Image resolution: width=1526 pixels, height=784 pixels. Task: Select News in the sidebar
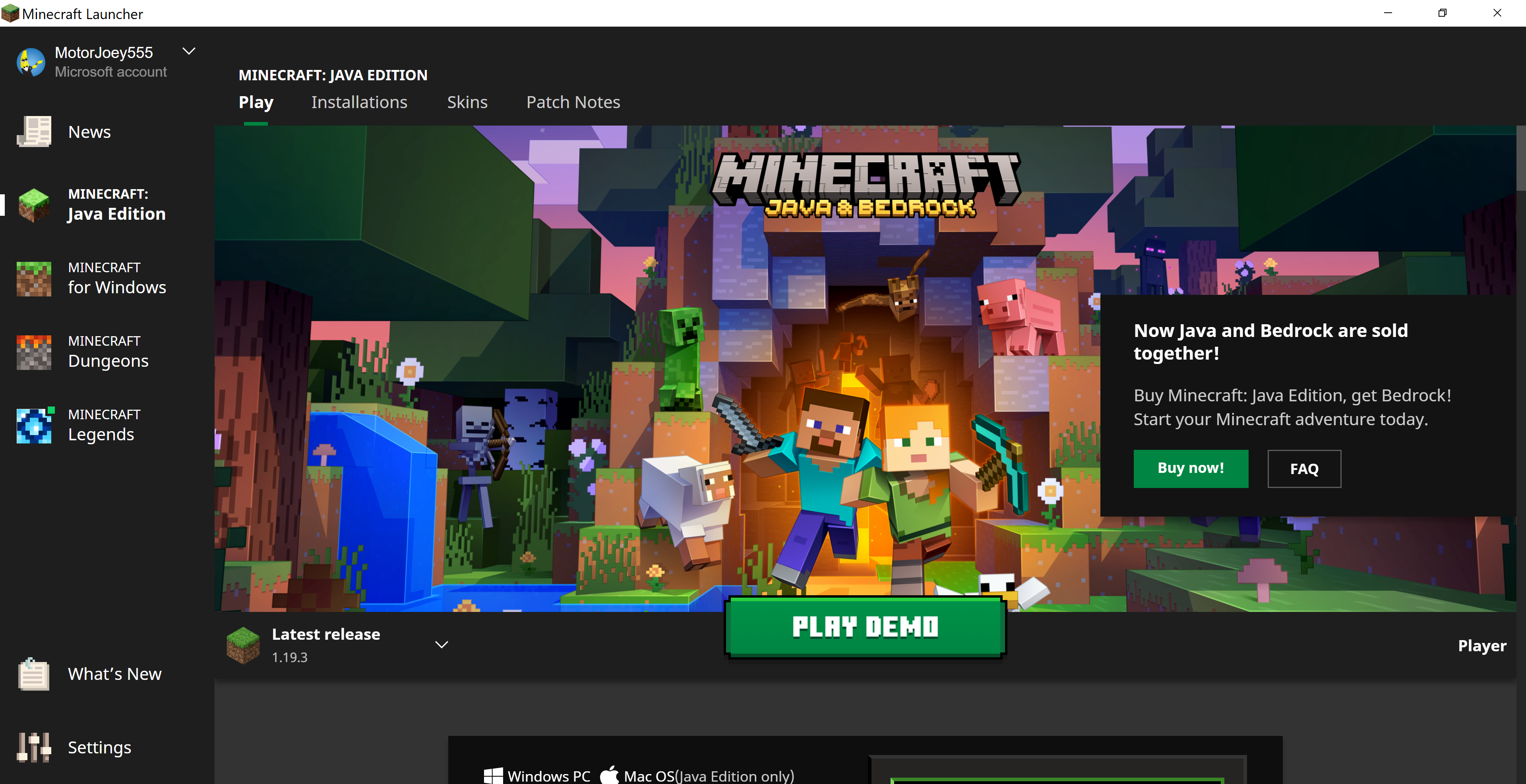pos(89,132)
